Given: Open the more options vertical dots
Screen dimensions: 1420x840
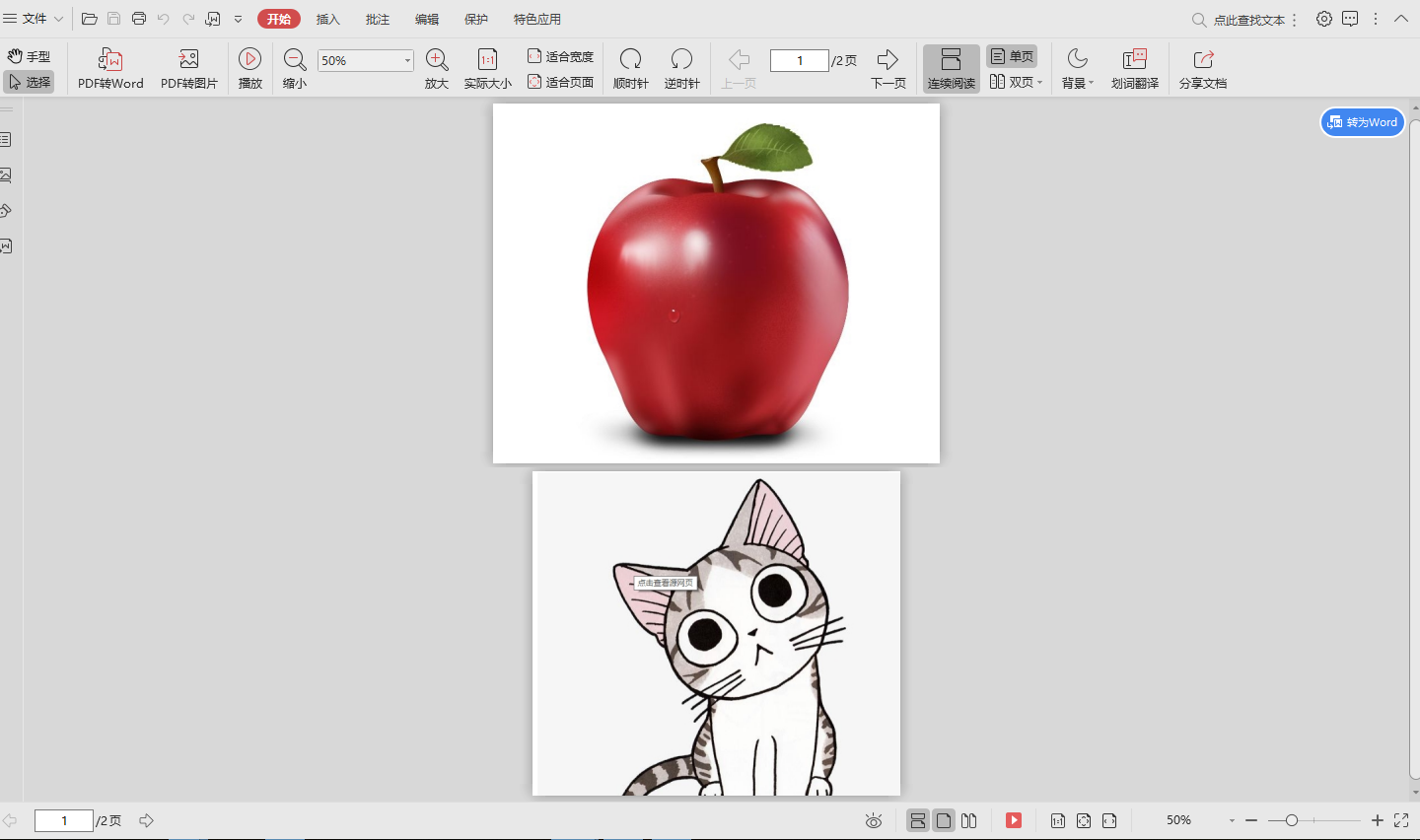Looking at the screenshot, I should click(1376, 19).
